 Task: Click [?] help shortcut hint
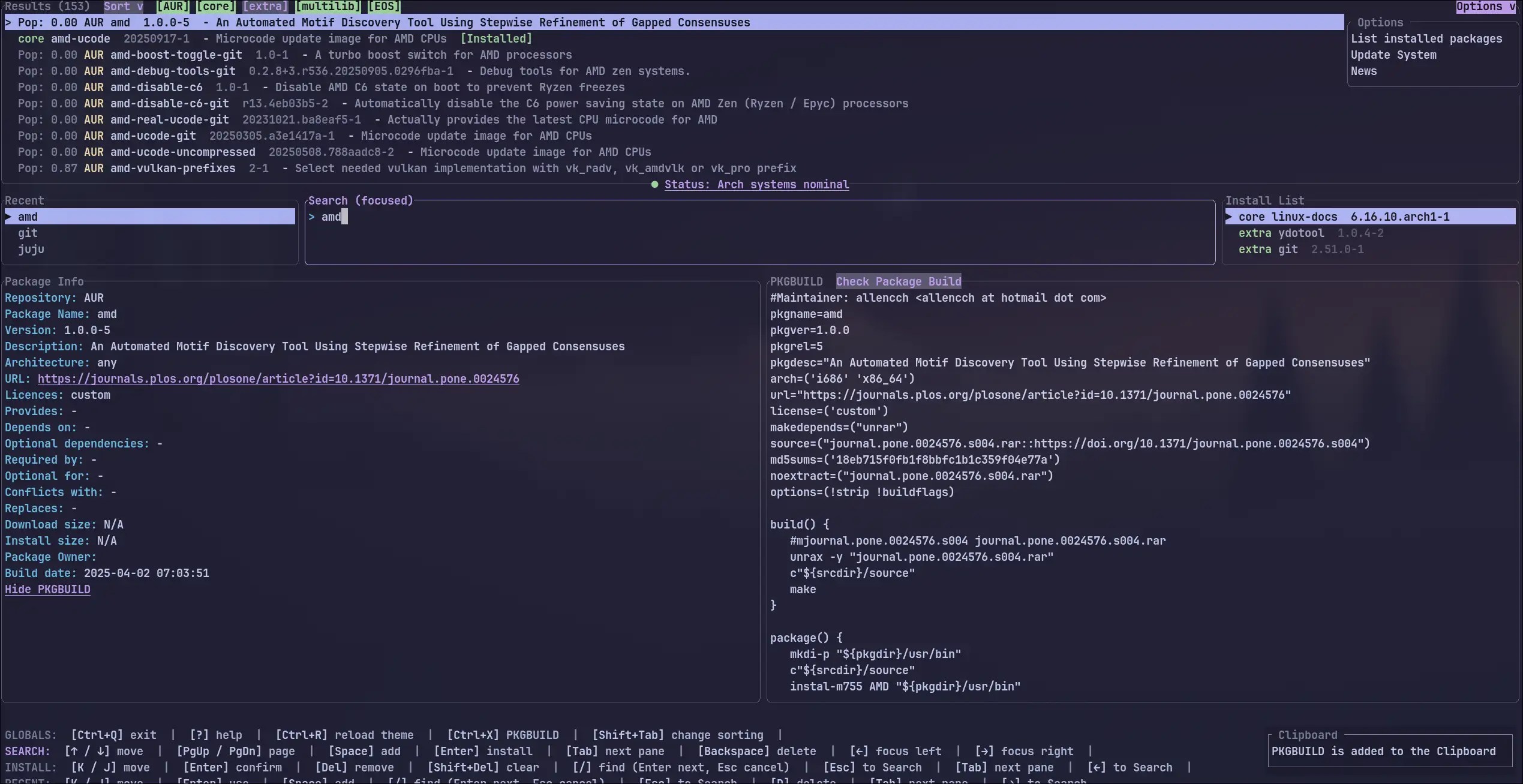pos(216,735)
